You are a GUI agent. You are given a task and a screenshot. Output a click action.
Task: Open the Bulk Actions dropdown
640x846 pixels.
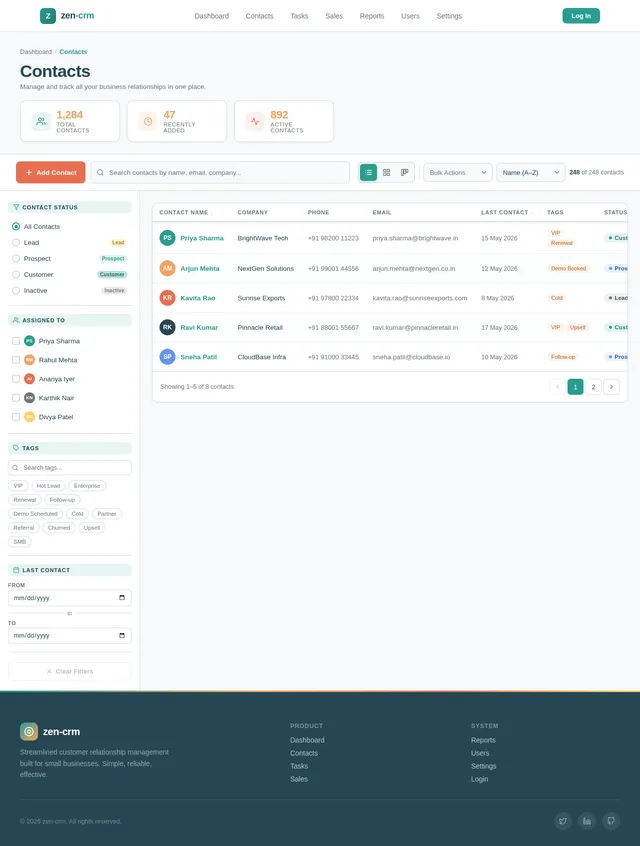(458, 173)
